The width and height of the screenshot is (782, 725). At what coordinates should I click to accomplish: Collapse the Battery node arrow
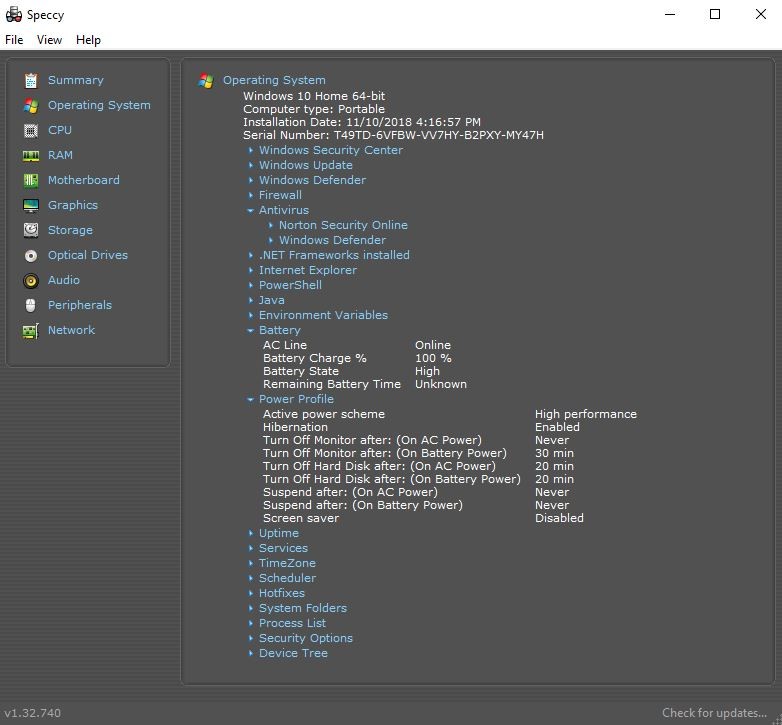coord(250,330)
